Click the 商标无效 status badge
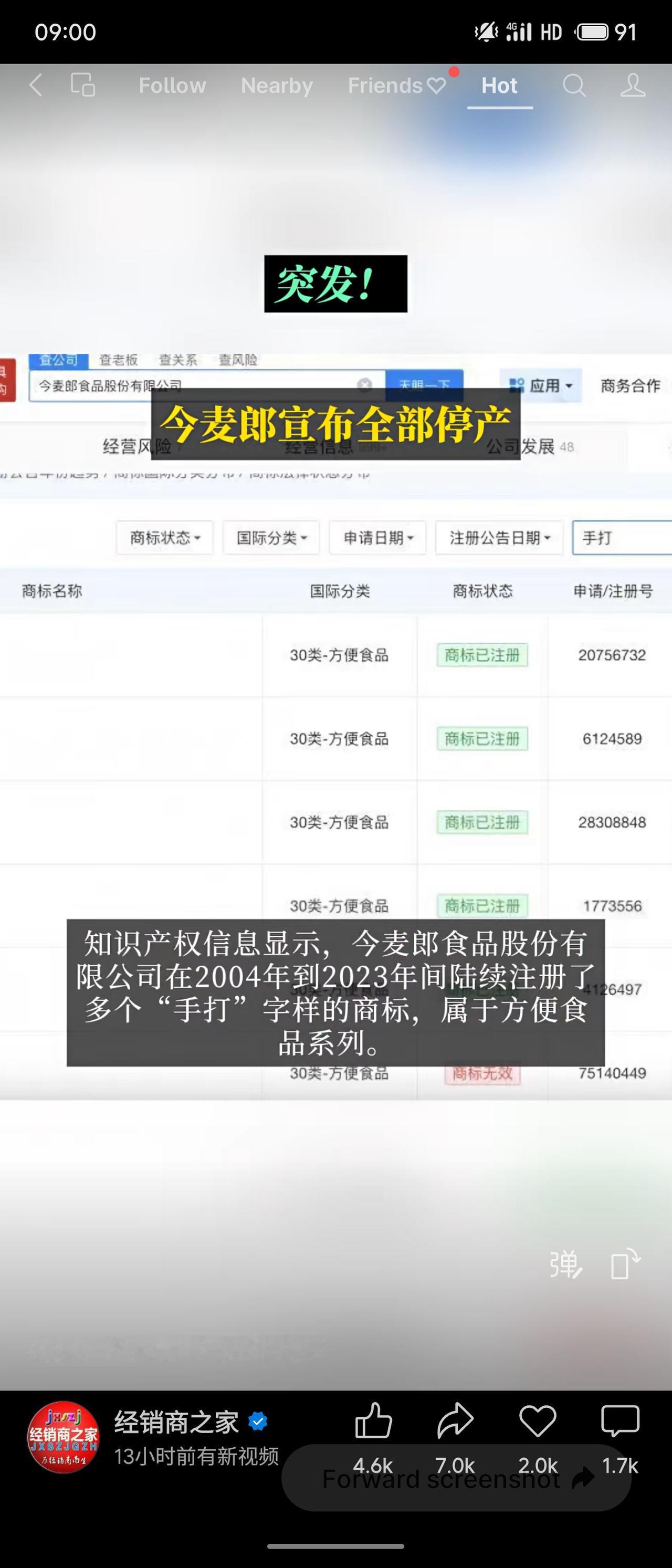 482,1073
